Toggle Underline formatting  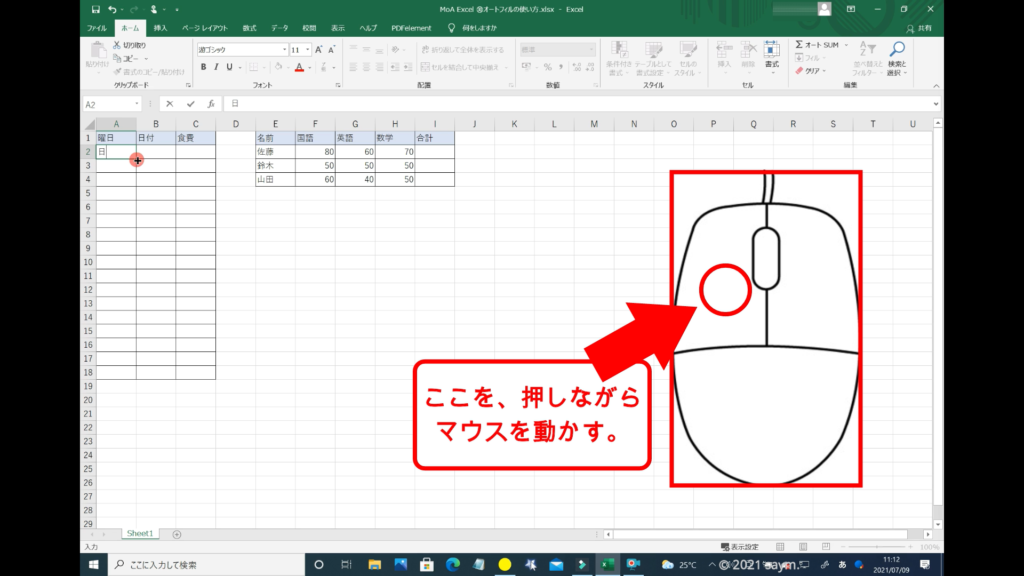coord(229,67)
